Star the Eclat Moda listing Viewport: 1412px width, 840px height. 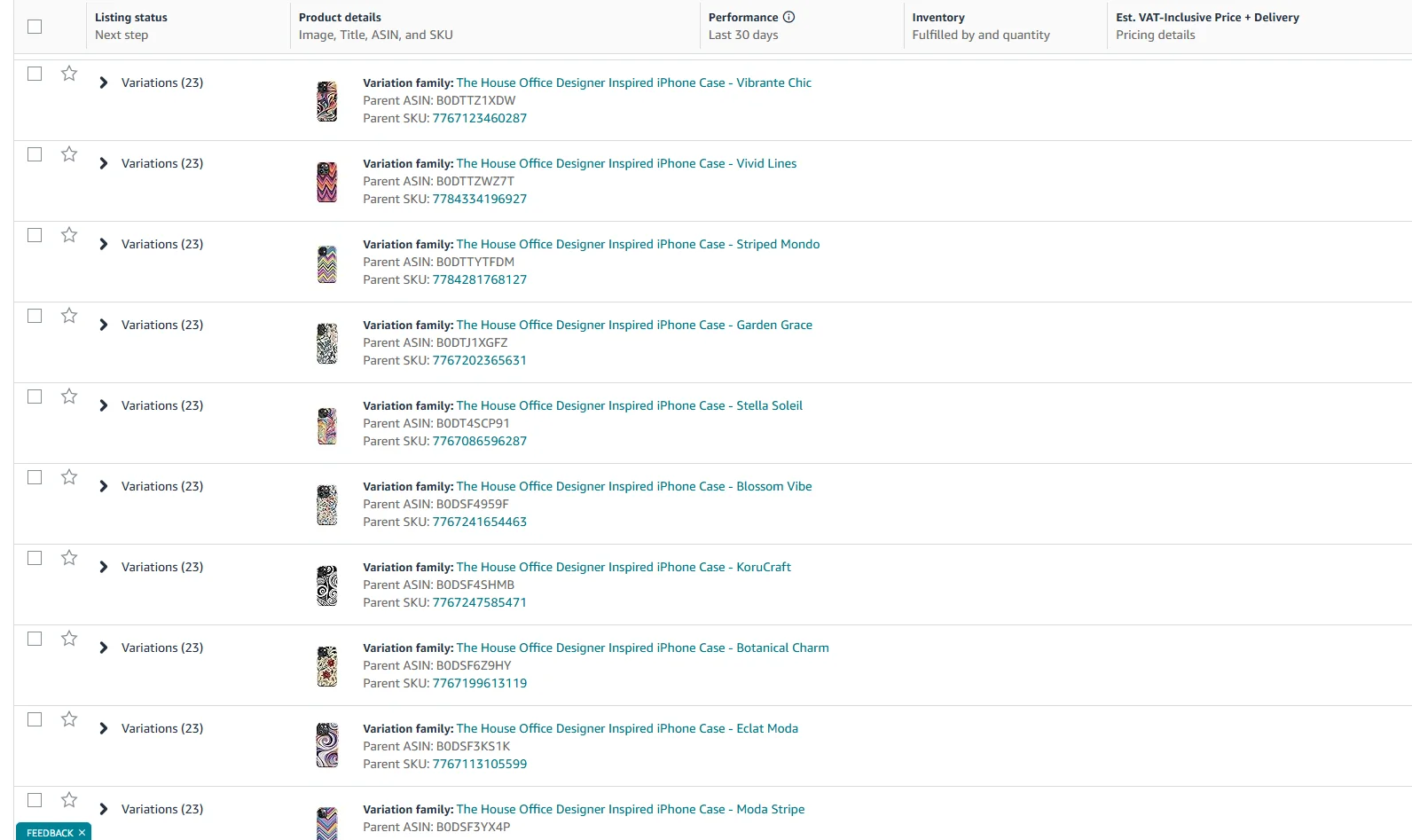pos(69,719)
